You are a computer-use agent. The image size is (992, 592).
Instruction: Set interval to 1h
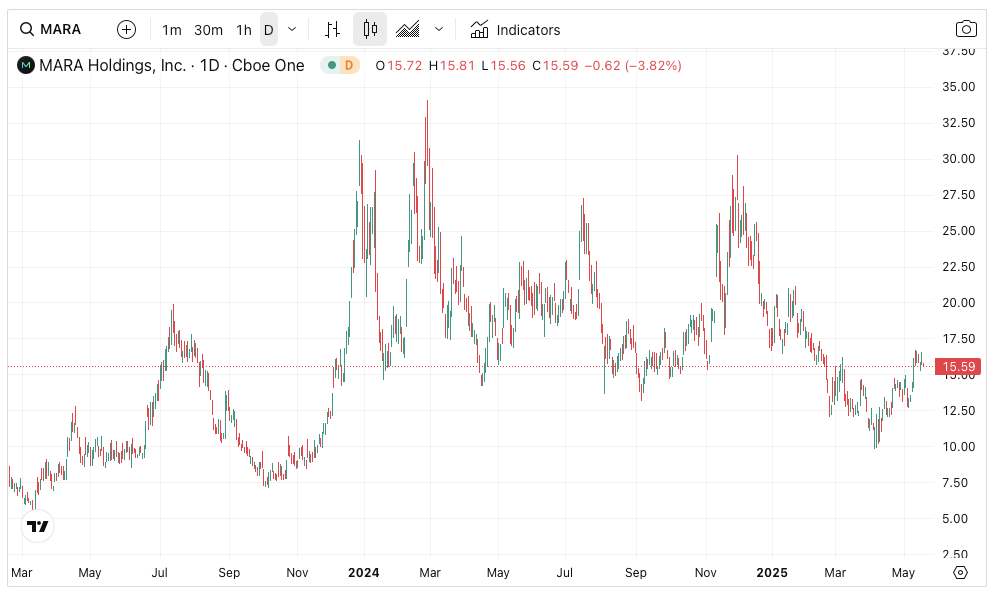244,30
